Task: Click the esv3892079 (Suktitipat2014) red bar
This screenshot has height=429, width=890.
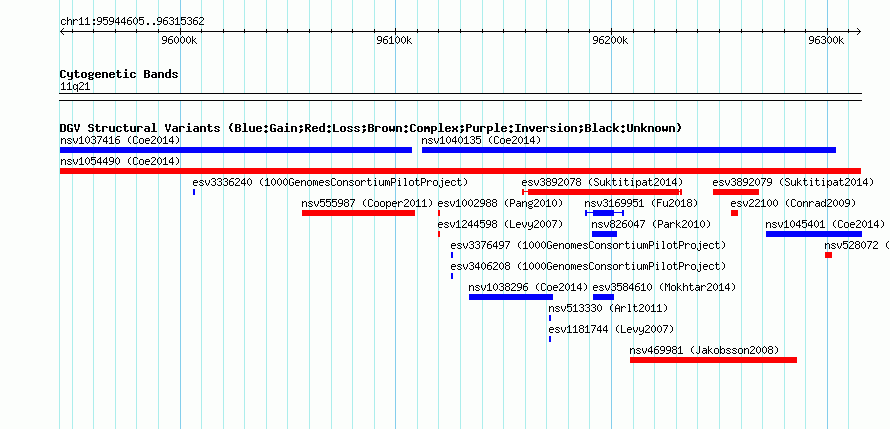Action: (736, 192)
